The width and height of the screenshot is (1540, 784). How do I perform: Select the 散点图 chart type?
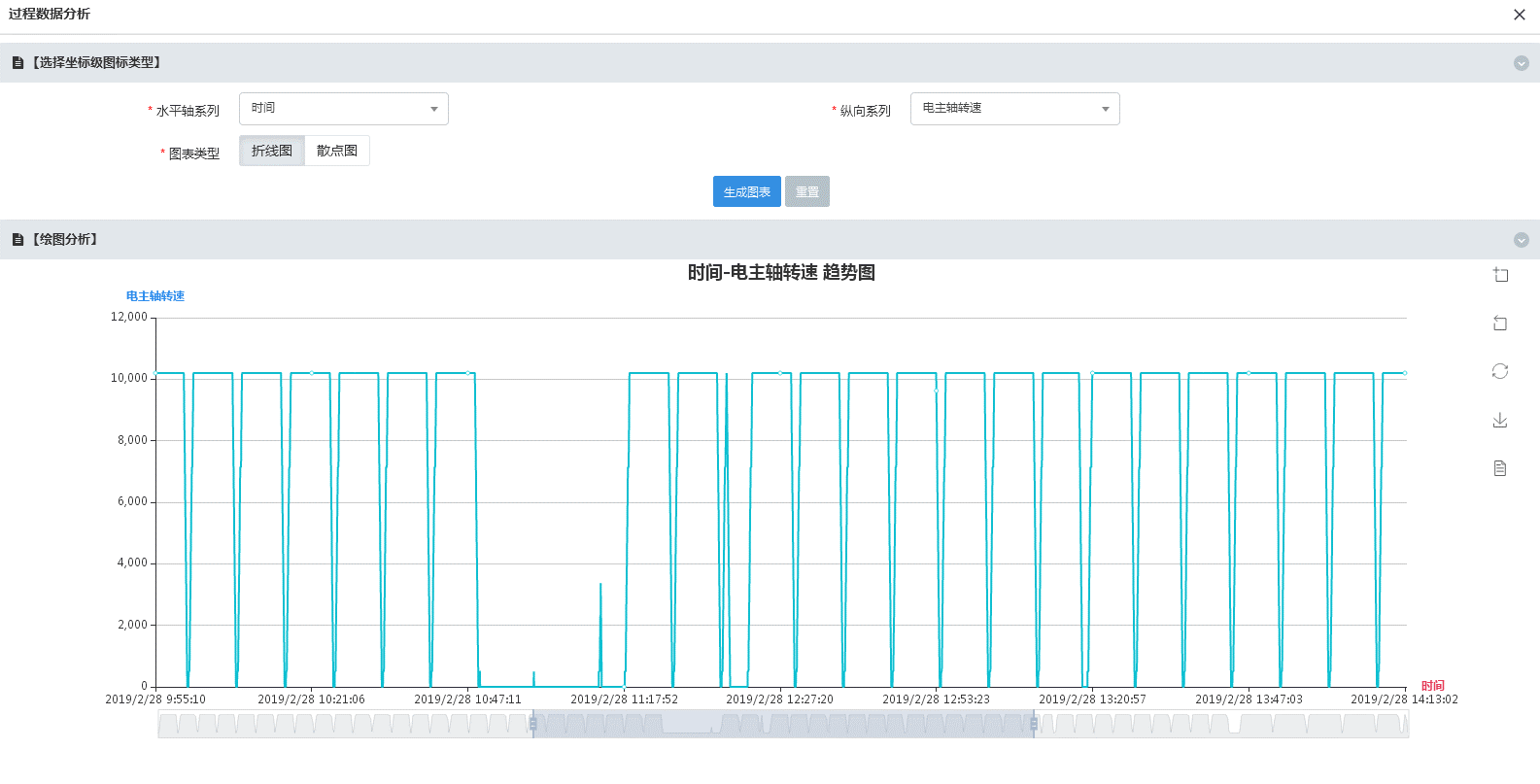tap(337, 151)
